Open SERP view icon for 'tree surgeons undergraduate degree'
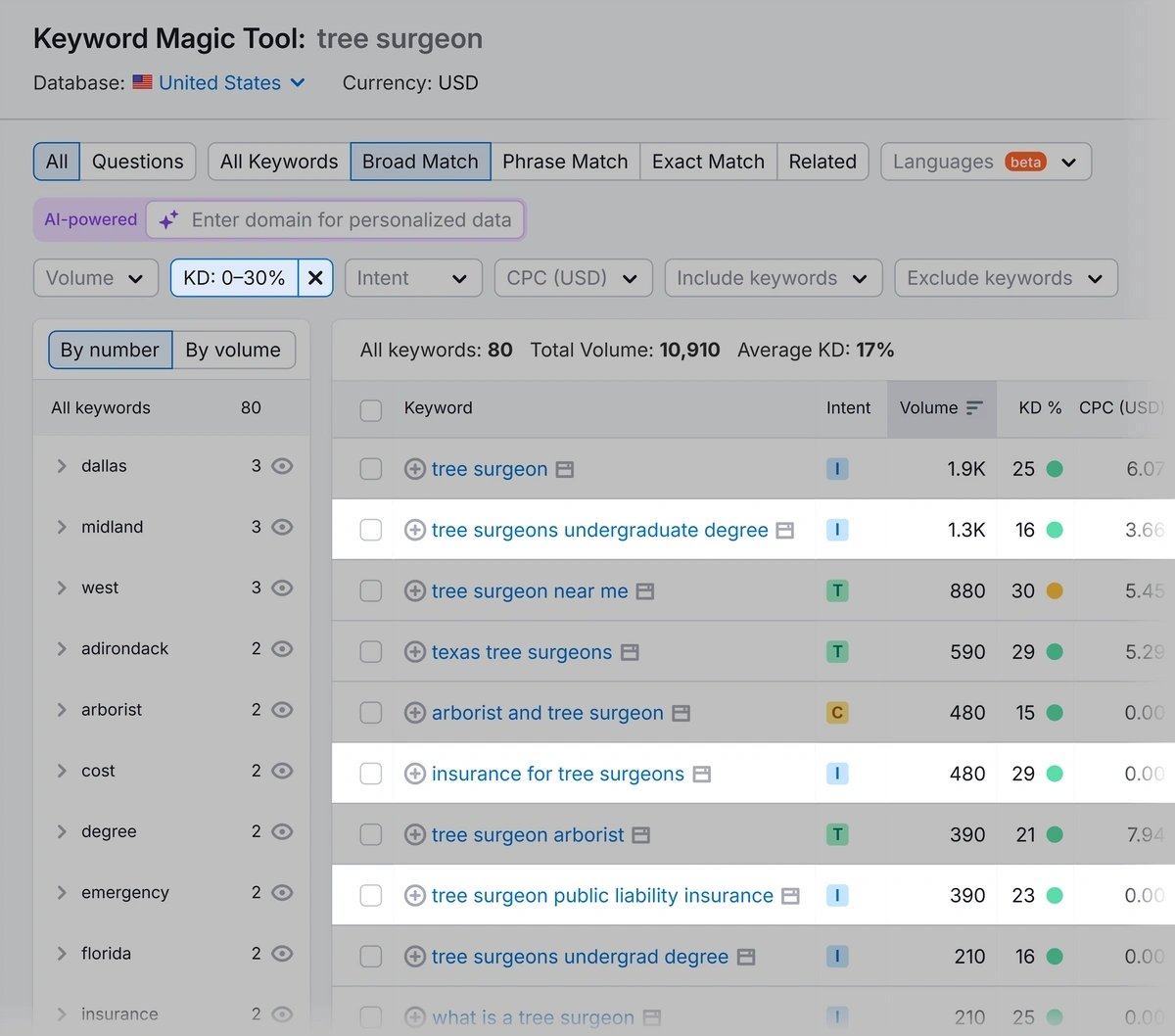 (x=785, y=530)
